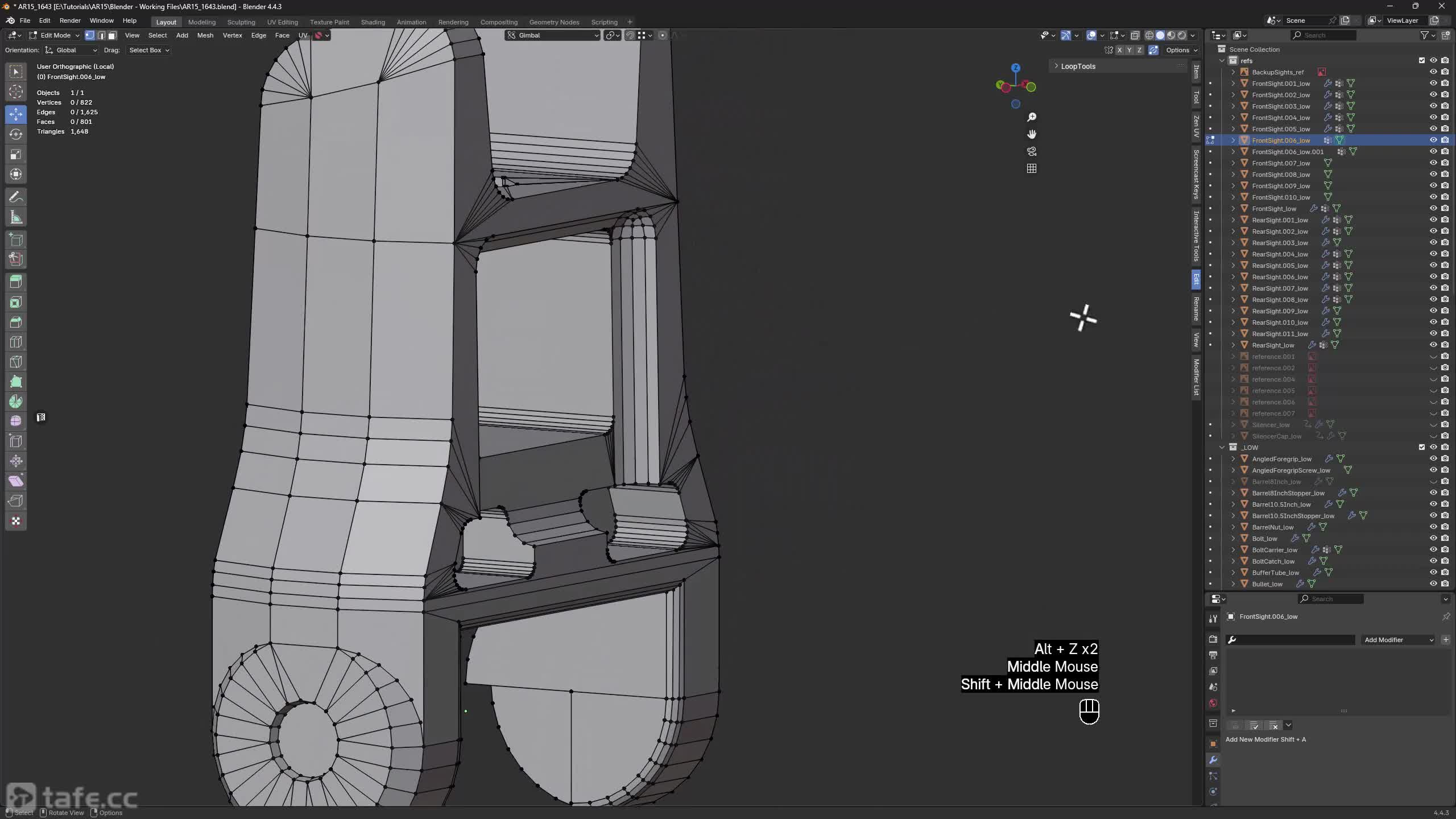Select the Measure tool
This screenshot has height=819, width=1456.
coord(16,217)
